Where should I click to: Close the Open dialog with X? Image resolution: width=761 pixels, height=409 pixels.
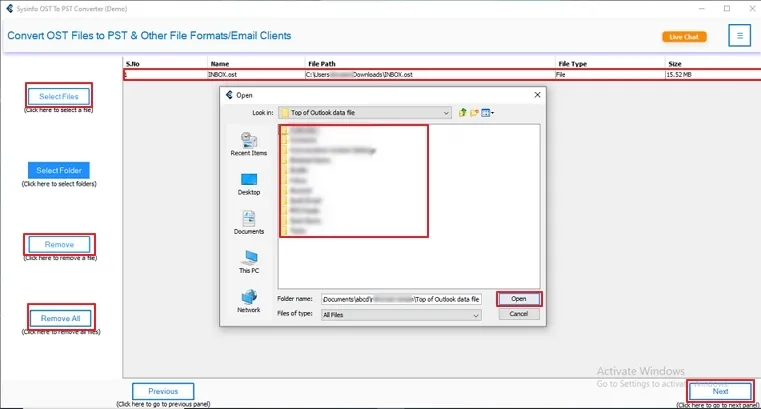[x=537, y=95]
